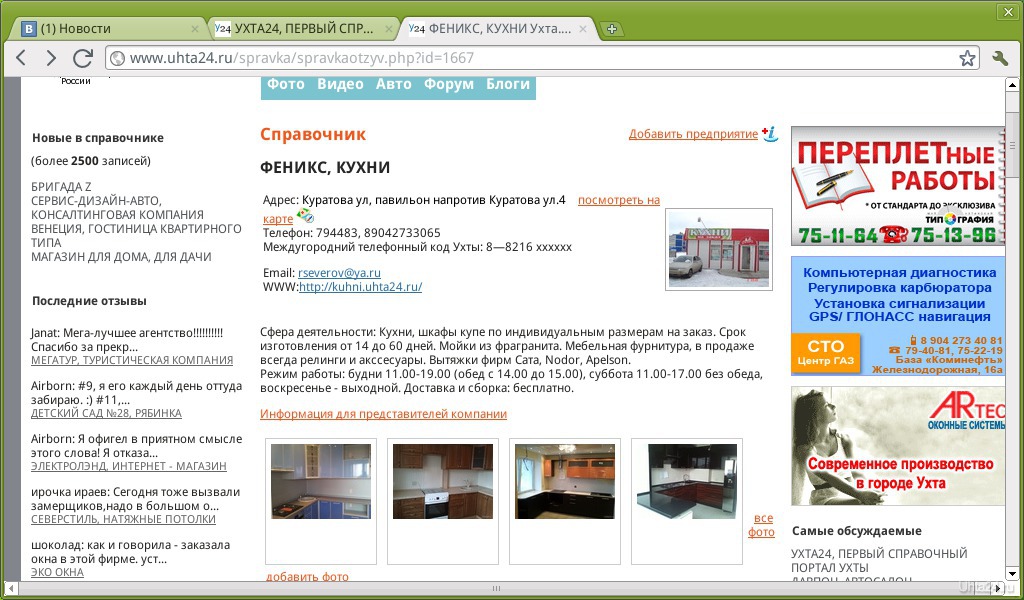The width and height of the screenshot is (1024, 600).
Task: Open the dark red kitchen thumbnail
Action: click(687, 481)
